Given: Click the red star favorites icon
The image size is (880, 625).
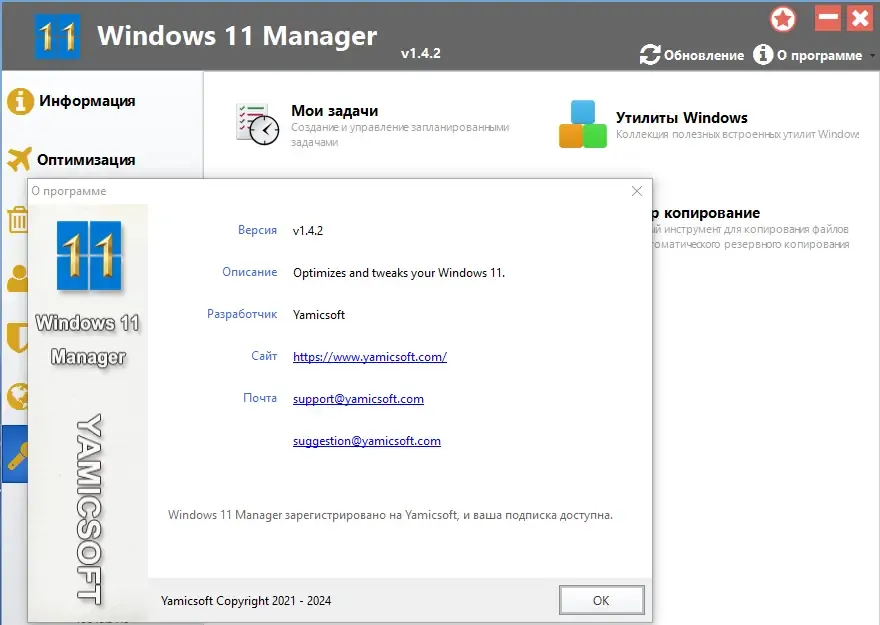Looking at the screenshot, I should 783,19.
